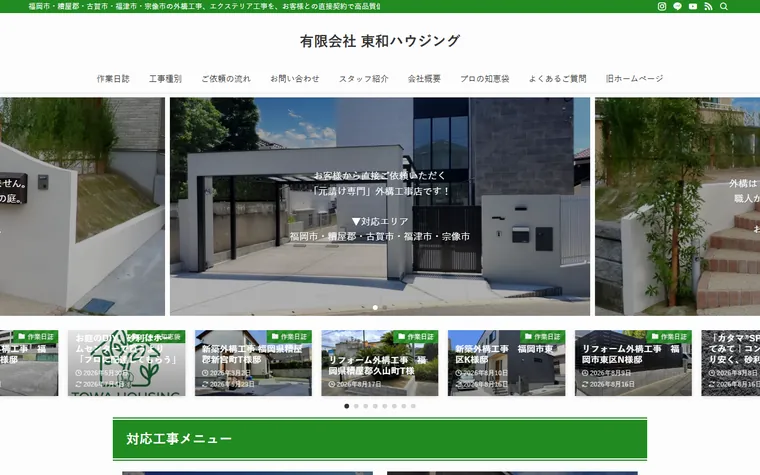
Task: Select the active black dot of post carousel
Action: point(347,406)
